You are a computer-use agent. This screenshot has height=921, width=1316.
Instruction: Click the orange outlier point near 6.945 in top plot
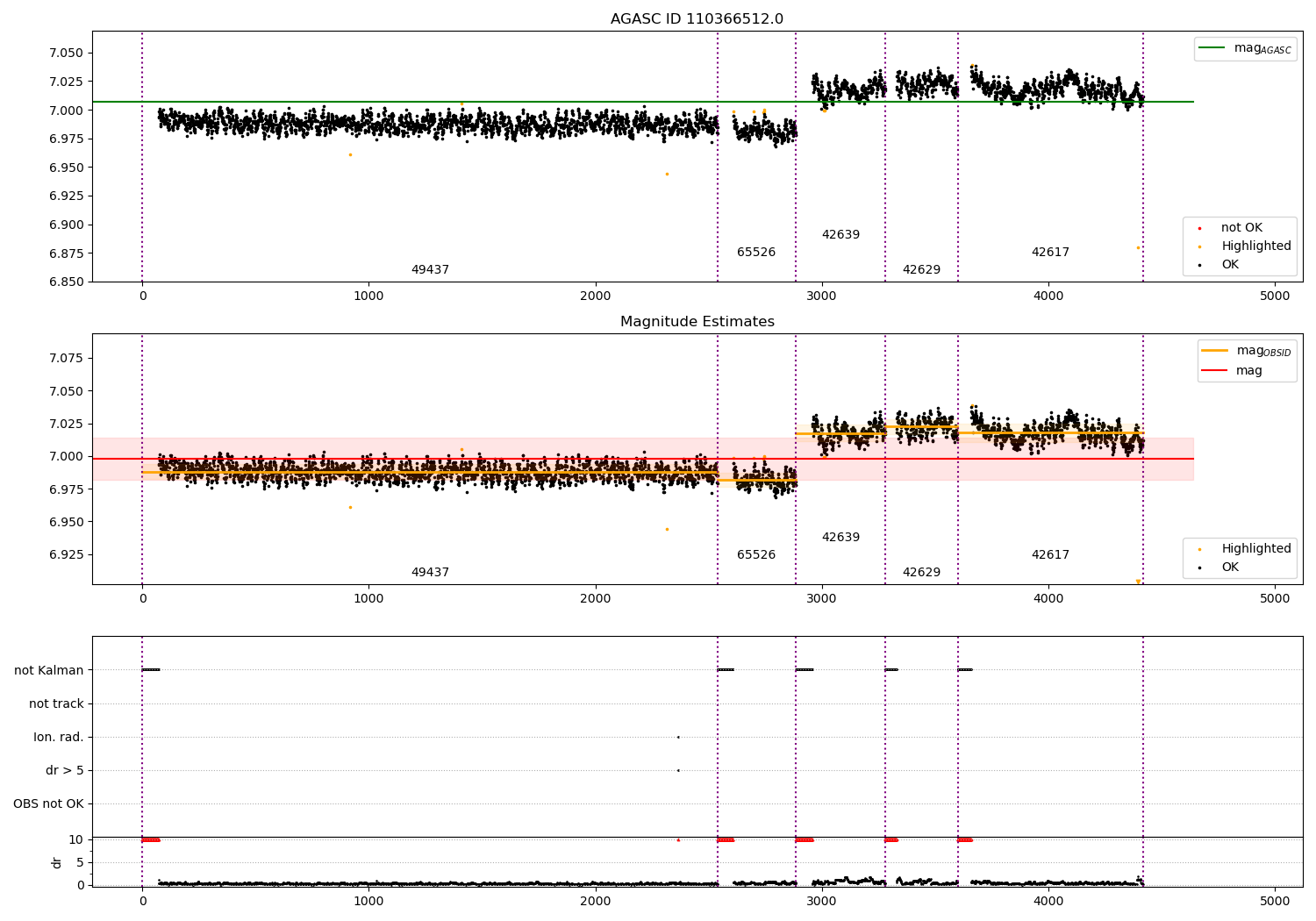667,174
